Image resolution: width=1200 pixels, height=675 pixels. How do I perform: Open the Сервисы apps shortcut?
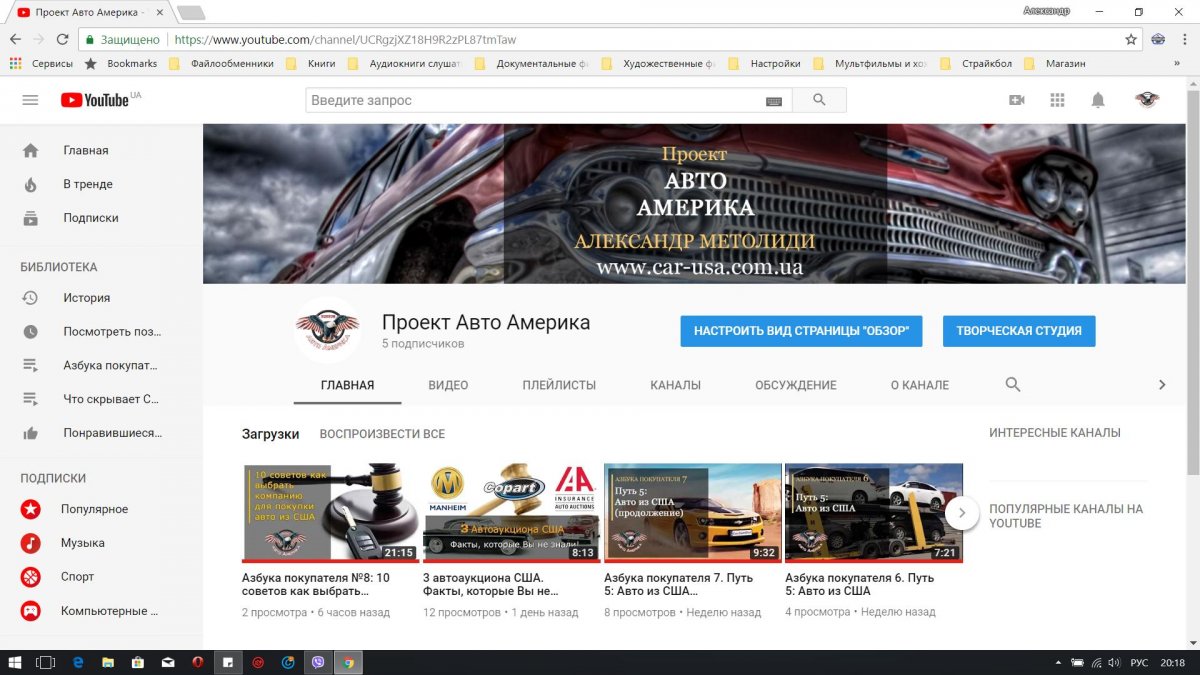coord(41,63)
